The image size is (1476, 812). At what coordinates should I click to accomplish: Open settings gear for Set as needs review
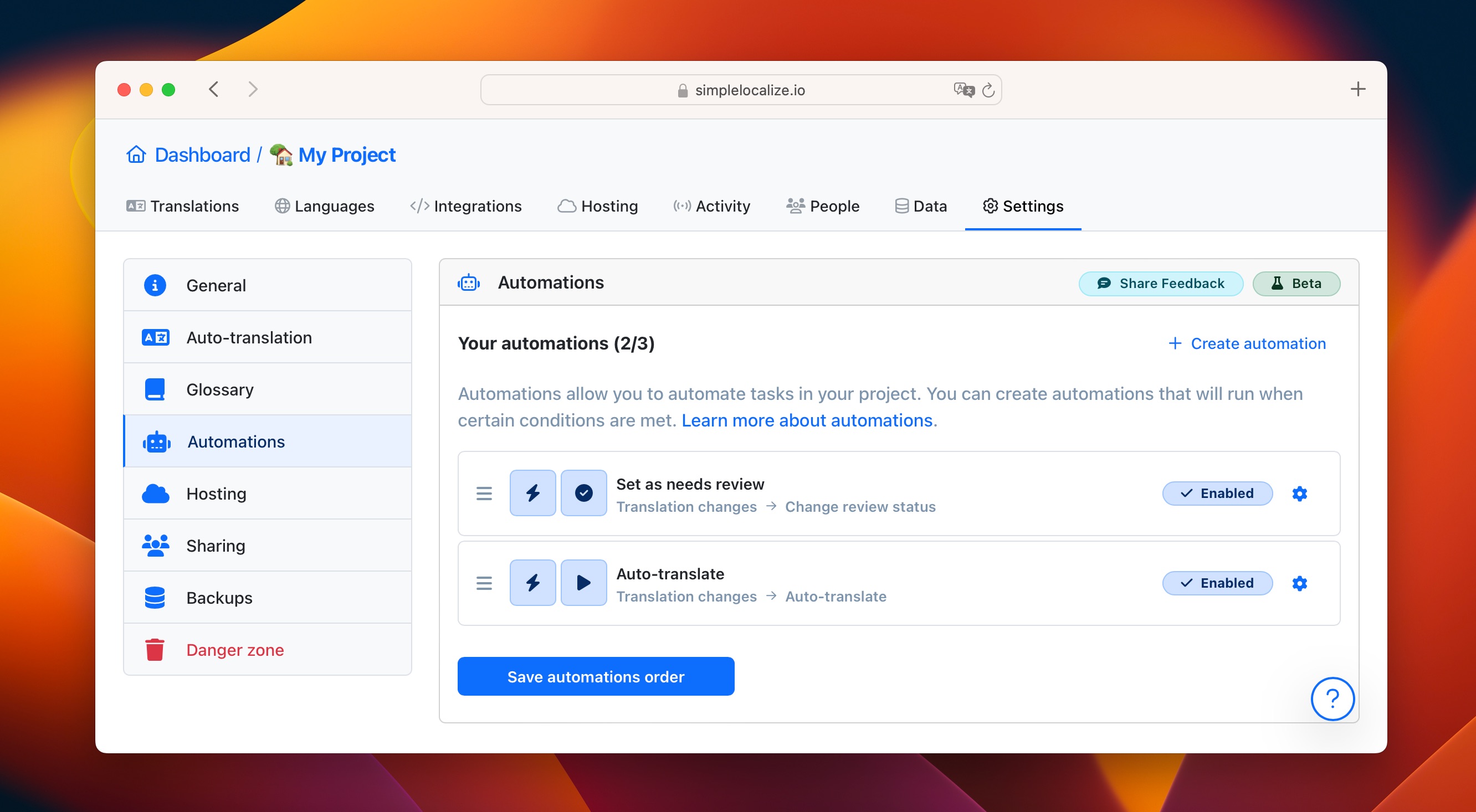click(1300, 493)
